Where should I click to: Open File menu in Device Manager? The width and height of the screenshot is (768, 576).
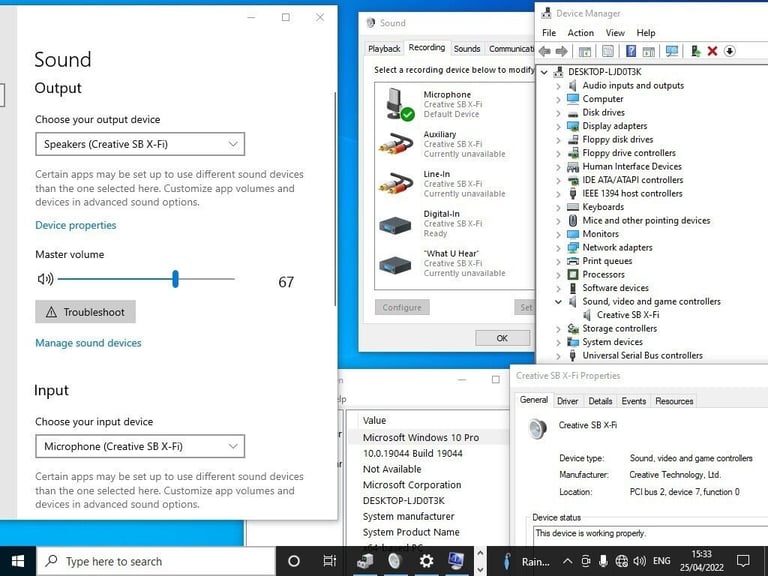tap(549, 33)
